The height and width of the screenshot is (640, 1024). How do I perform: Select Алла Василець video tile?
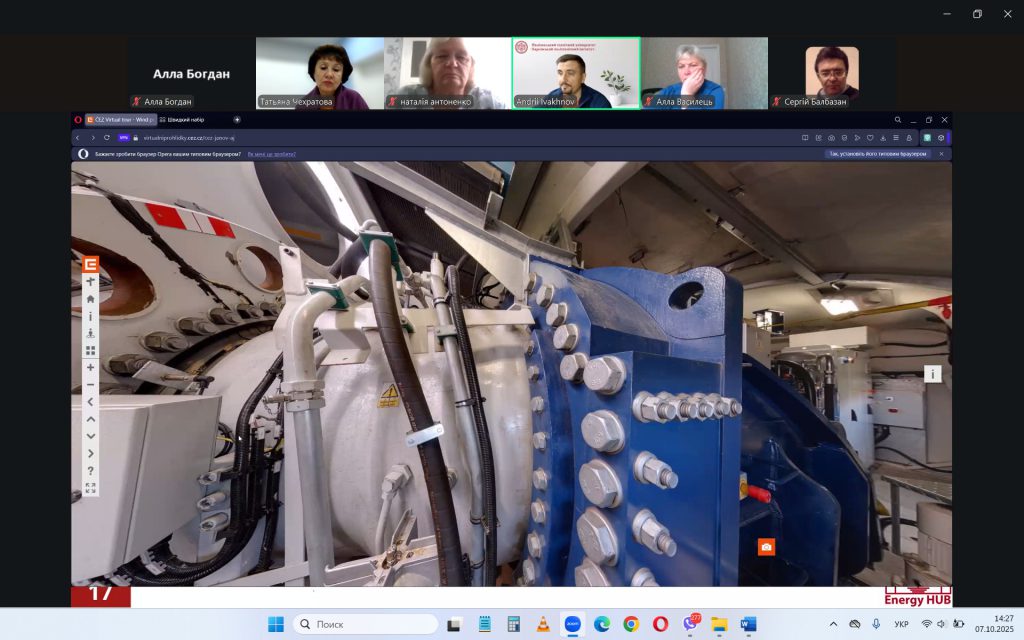tap(704, 73)
